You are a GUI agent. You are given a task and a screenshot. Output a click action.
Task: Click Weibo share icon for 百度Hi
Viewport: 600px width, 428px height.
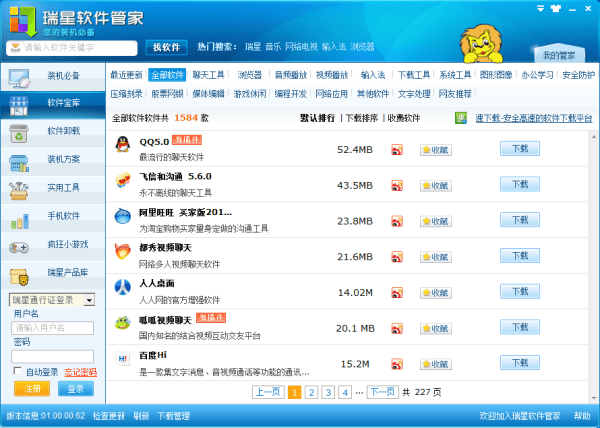(397, 364)
